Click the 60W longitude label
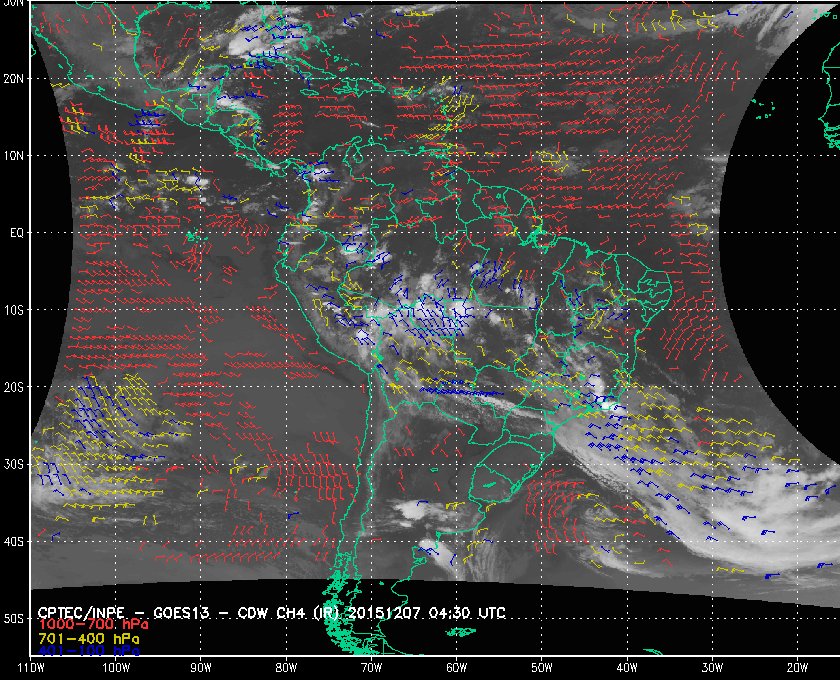This screenshot has height=680, width=840. point(456,668)
